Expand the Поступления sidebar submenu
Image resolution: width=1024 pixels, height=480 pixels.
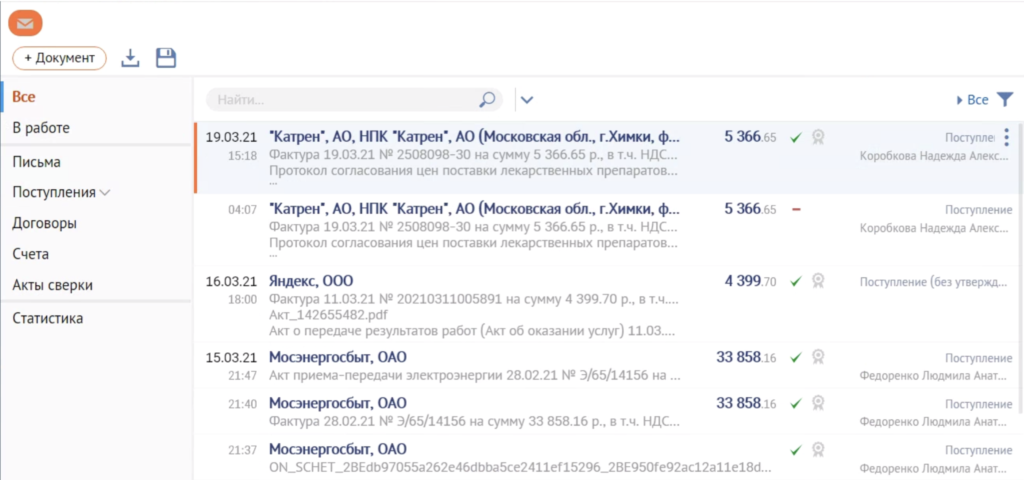click(x=105, y=192)
